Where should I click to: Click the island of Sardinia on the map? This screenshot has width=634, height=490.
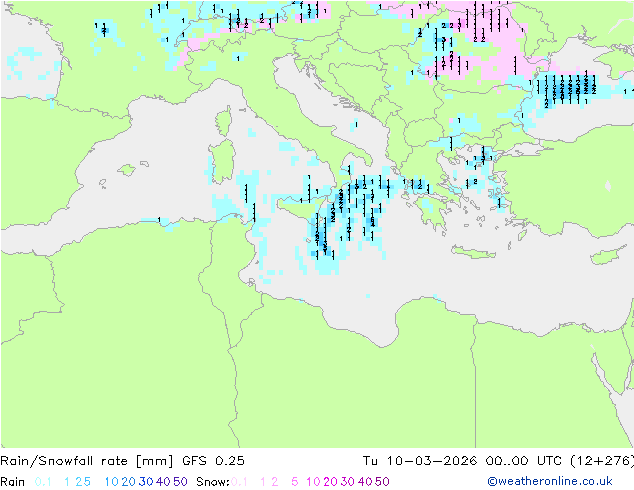click(222, 161)
